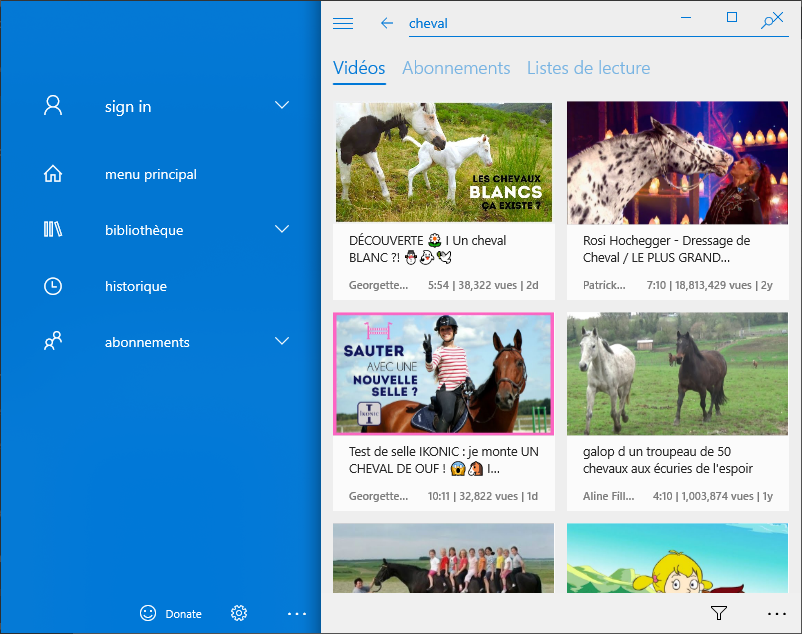
Task: Open video titled DÉCOUVERTE Un cheval BLANC
Action: (428, 249)
